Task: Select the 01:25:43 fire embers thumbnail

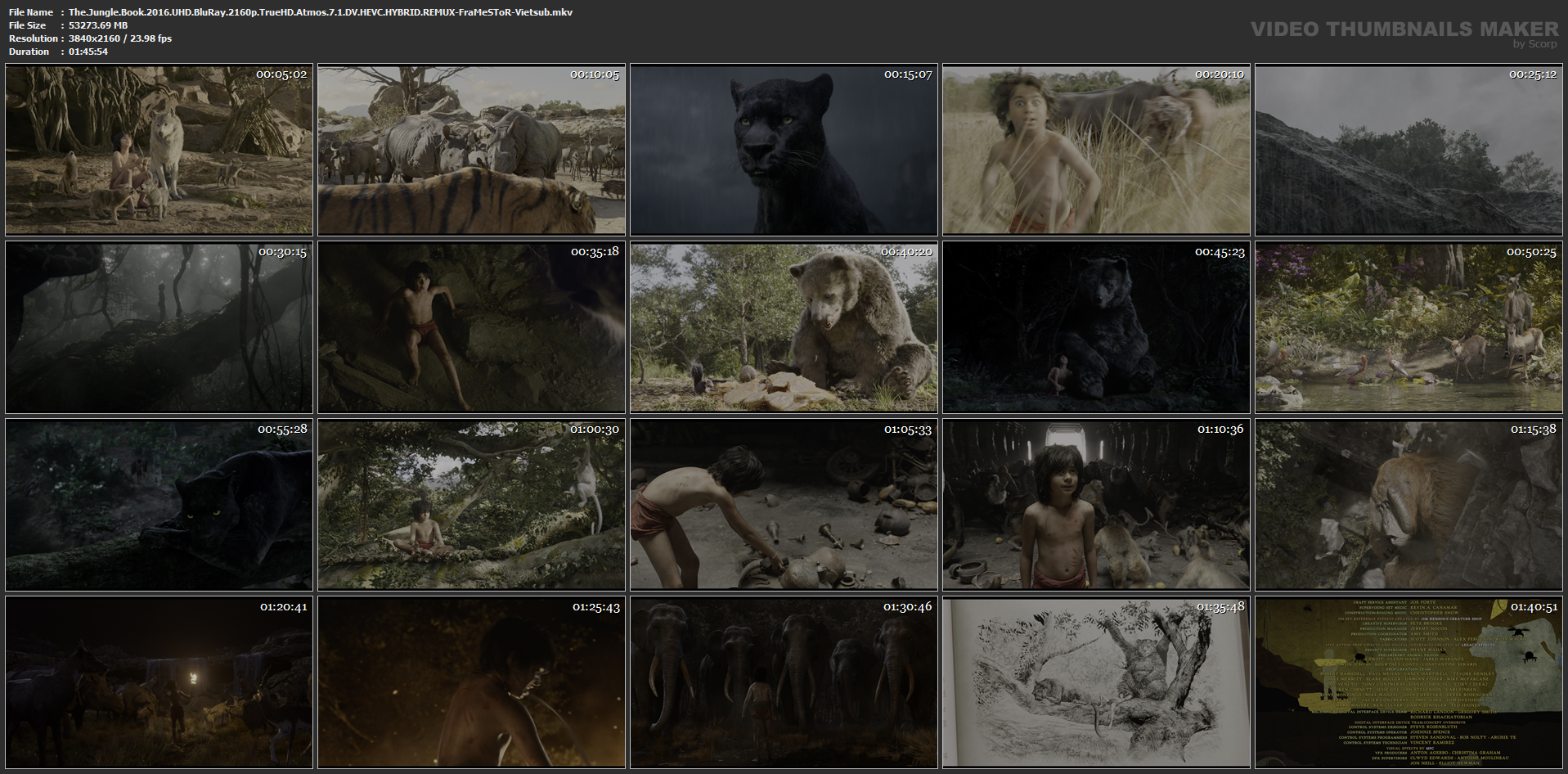Action: [x=471, y=682]
